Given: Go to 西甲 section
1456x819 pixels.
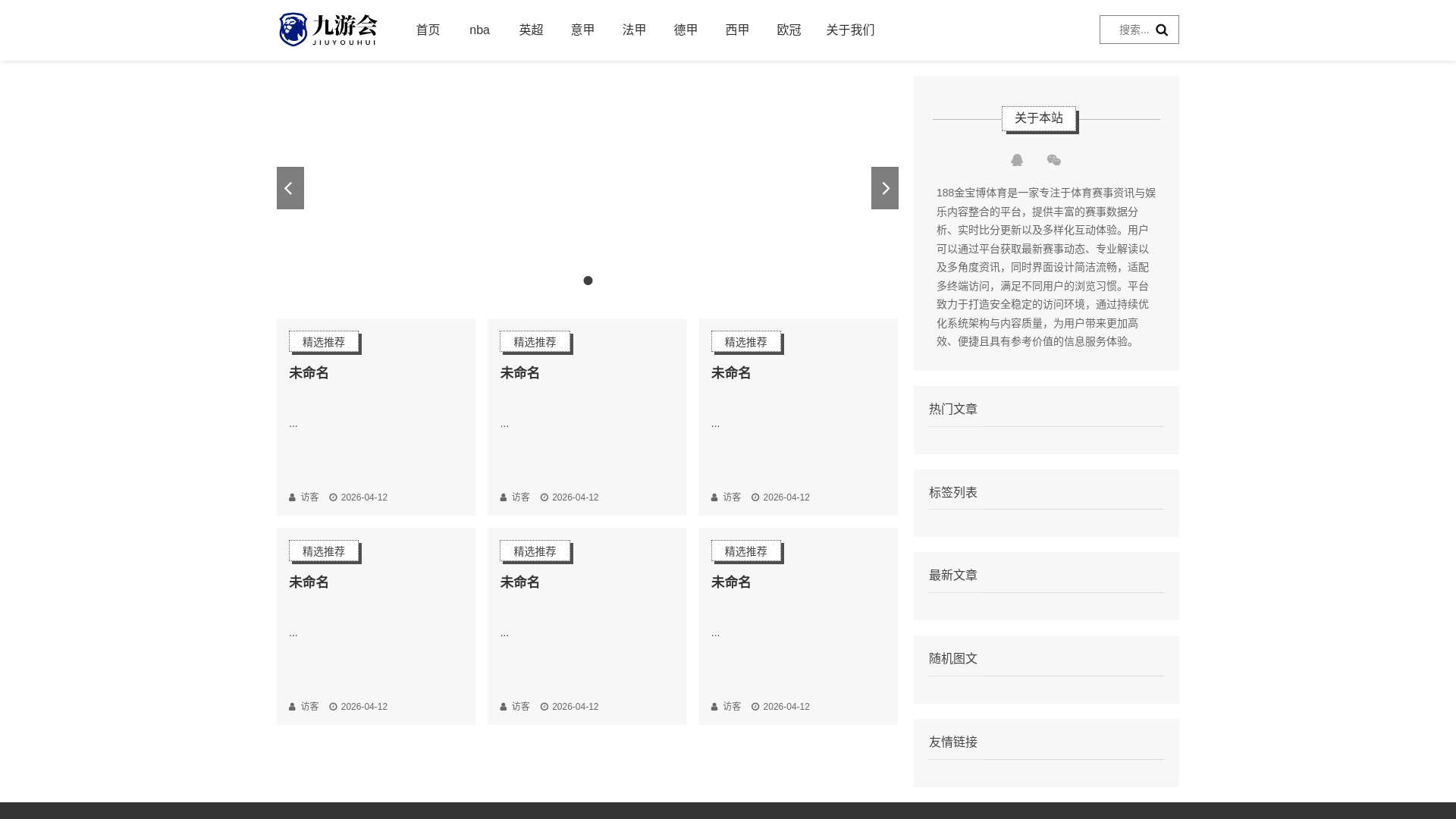Looking at the screenshot, I should click(737, 30).
